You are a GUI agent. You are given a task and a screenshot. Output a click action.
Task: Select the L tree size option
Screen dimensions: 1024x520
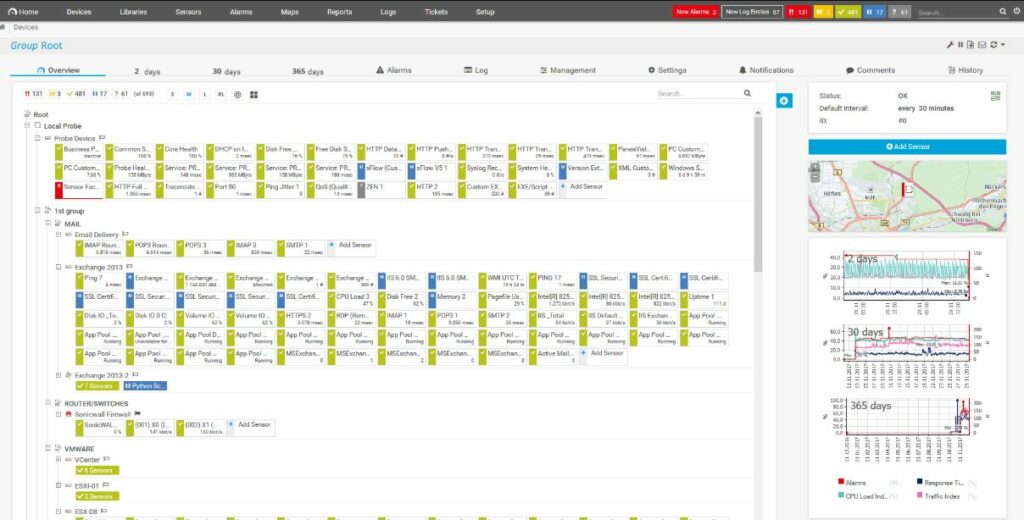[x=204, y=95]
